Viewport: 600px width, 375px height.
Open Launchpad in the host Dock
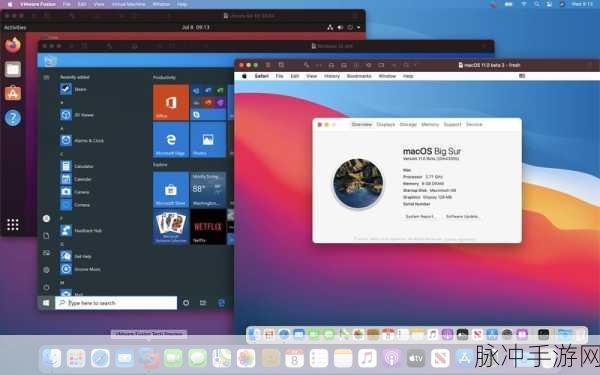pyautogui.click(x=76, y=359)
